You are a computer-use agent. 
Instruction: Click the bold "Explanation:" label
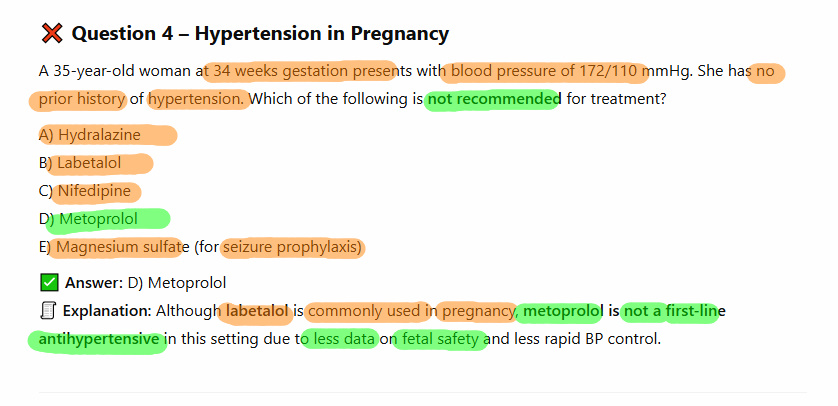click(x=108, y=311)
